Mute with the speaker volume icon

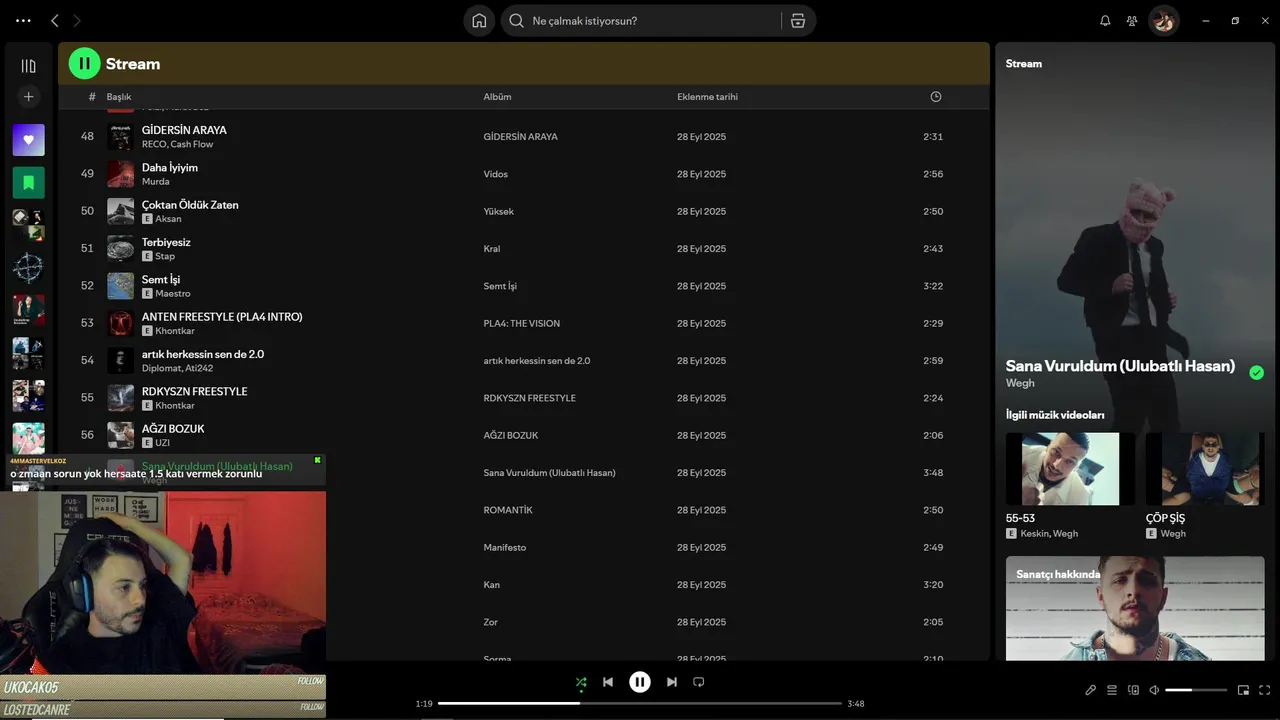coord(1154,690)
